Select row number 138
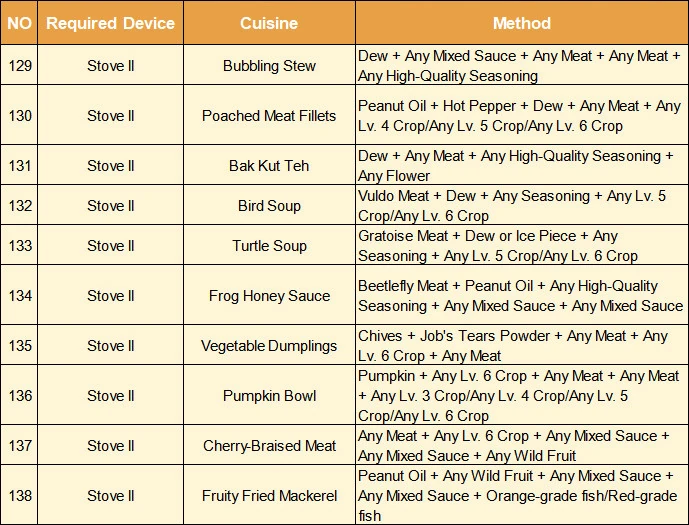Screen dimensions: 689x525 pyautogui.click(x=19, y=496)
